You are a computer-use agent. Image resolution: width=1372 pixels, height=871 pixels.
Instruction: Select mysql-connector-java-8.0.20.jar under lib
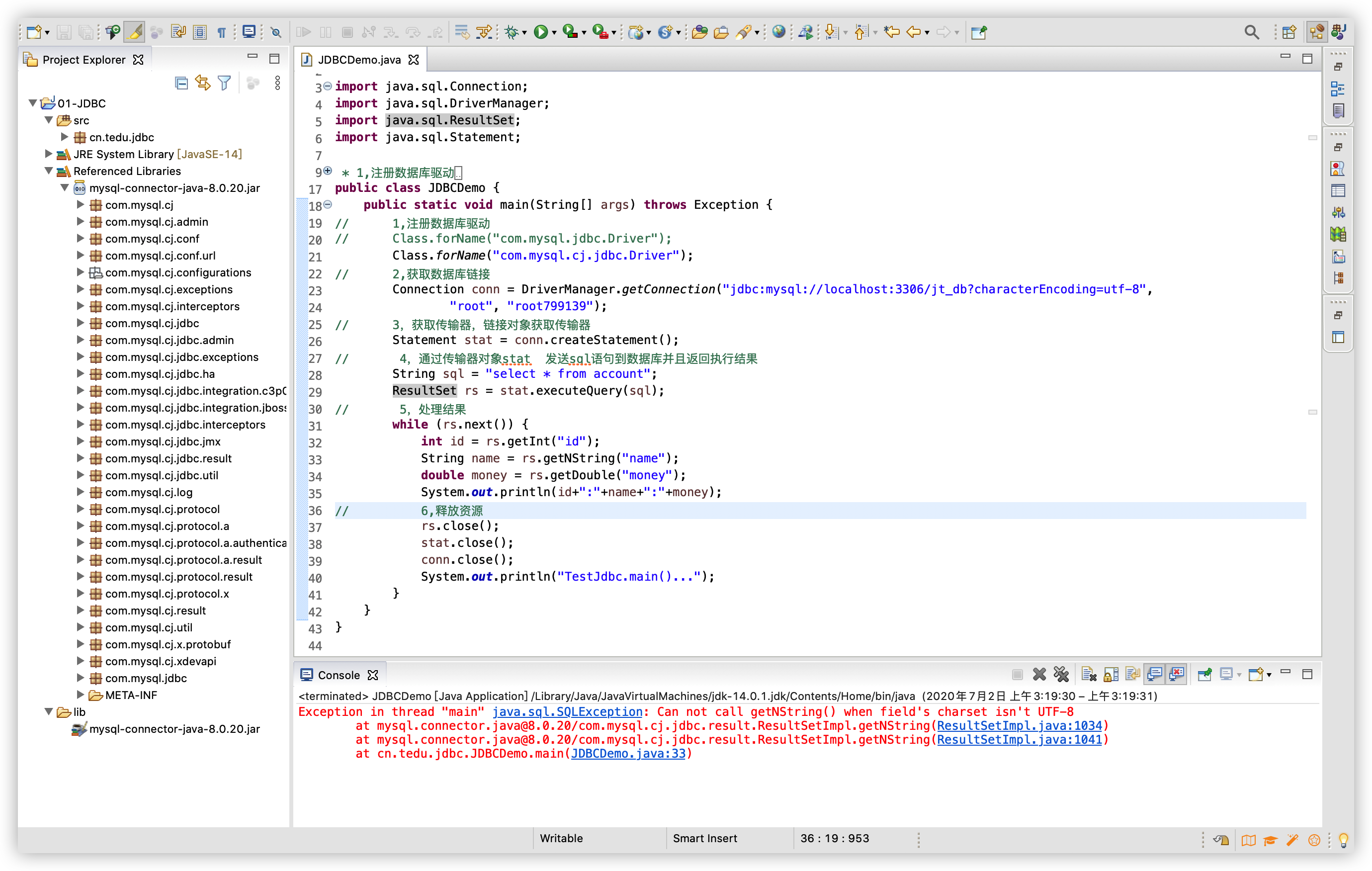coord(174,729)
